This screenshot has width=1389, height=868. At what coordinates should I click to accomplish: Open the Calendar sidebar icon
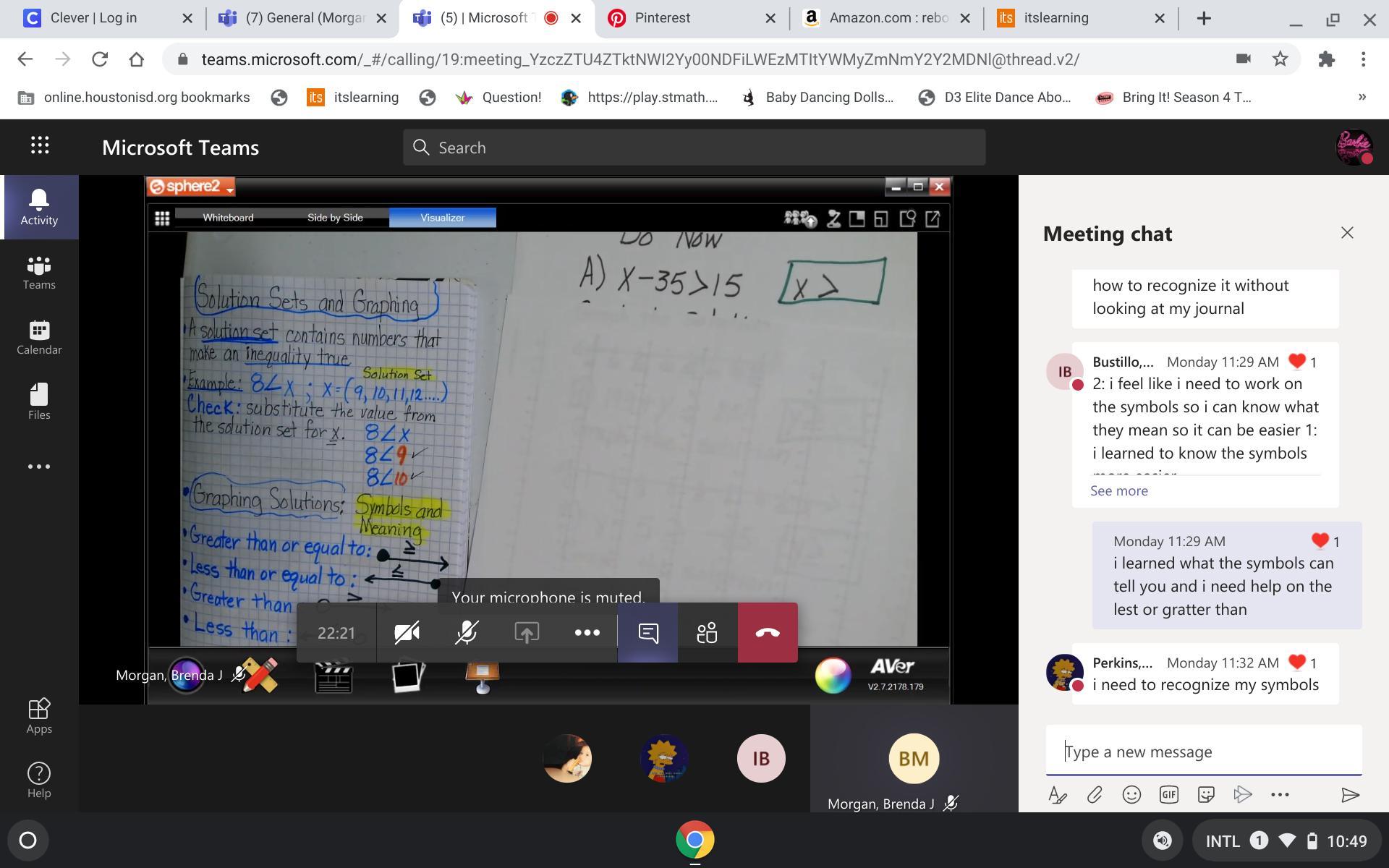point(39,338)
